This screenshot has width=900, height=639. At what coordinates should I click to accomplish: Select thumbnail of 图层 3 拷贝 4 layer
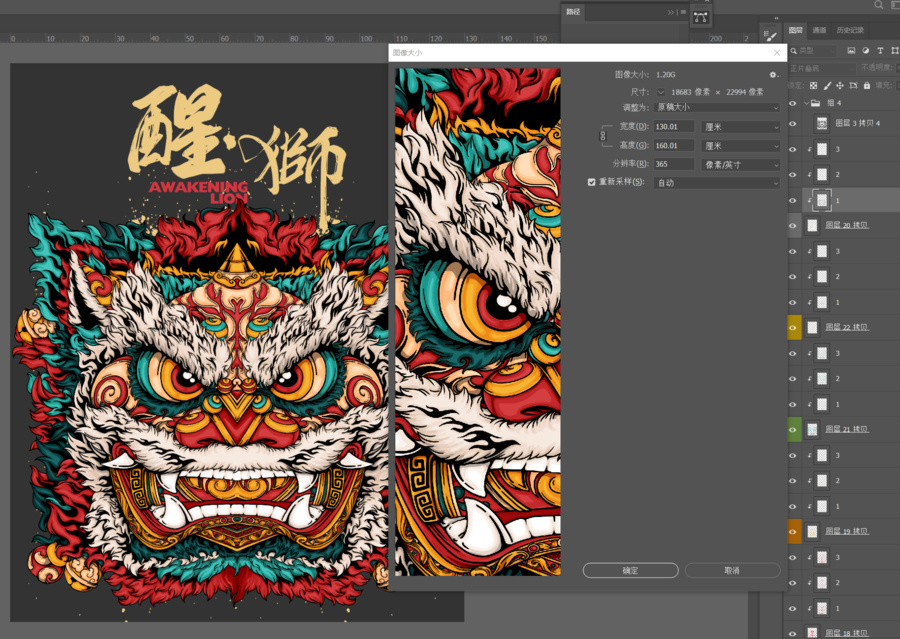(x=822, y=123)
